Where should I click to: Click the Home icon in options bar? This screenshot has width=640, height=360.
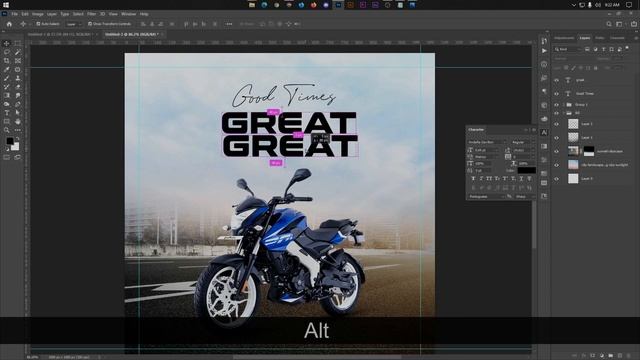coord(9,24)
